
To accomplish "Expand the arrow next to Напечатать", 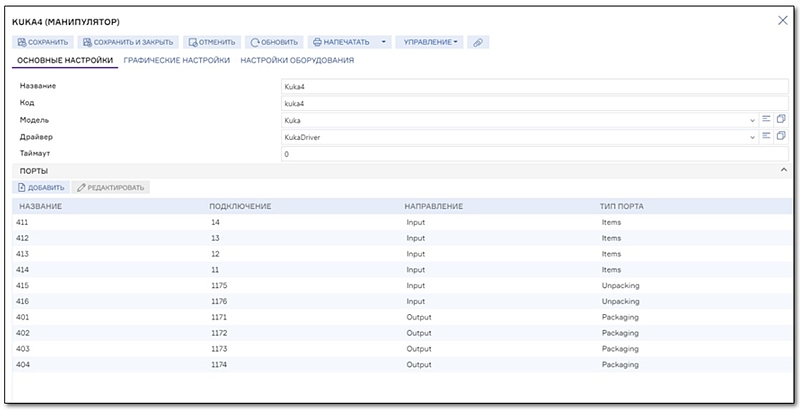I will coord(384,42).
